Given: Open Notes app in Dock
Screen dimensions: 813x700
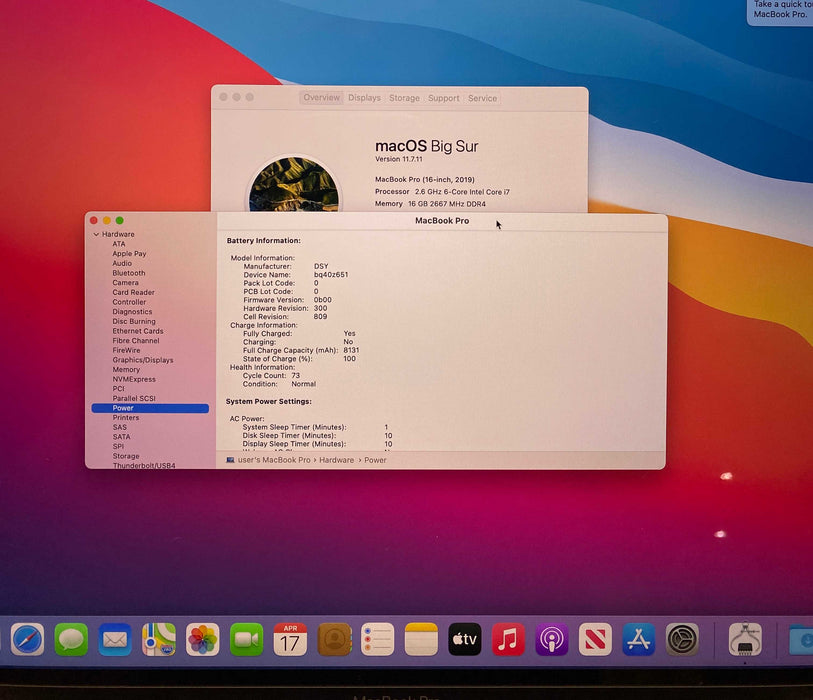Looking at the screenshot, I should pyautogui.click(x=421, y=639).
